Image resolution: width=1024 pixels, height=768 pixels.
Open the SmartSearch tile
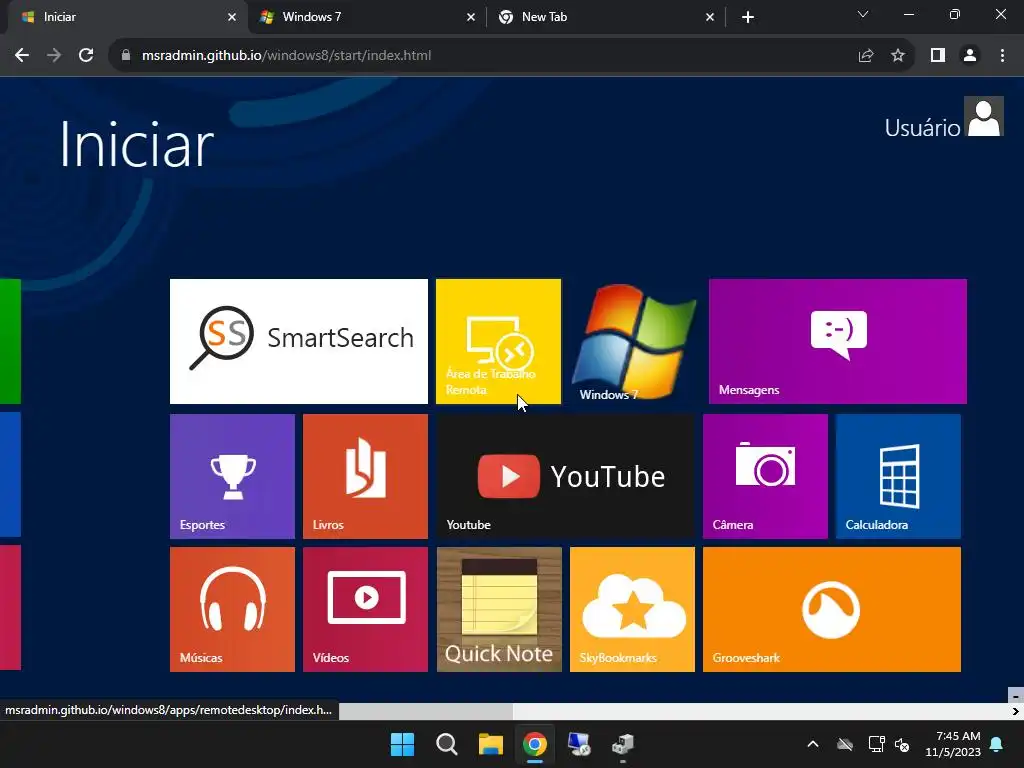click(x=298, y=341)
